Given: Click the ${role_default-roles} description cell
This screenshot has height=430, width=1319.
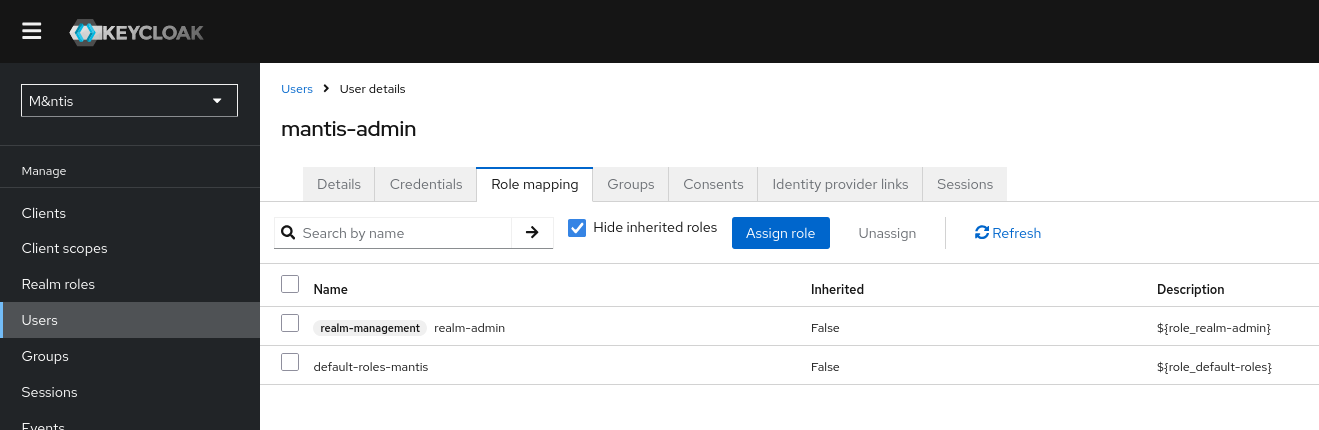Looking at the screenshot, I should 1214,367.
